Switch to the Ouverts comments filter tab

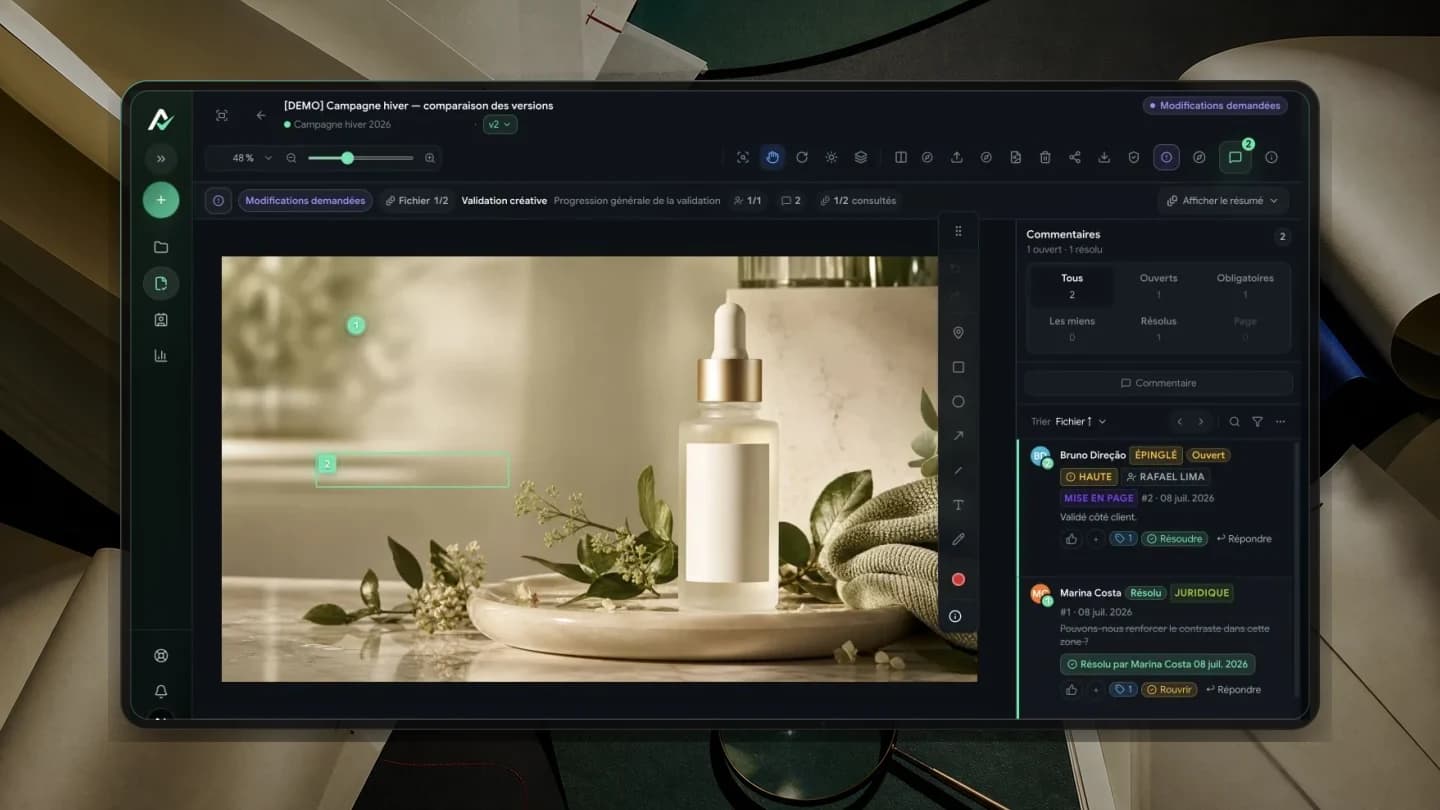click(x=1158, y=286)
